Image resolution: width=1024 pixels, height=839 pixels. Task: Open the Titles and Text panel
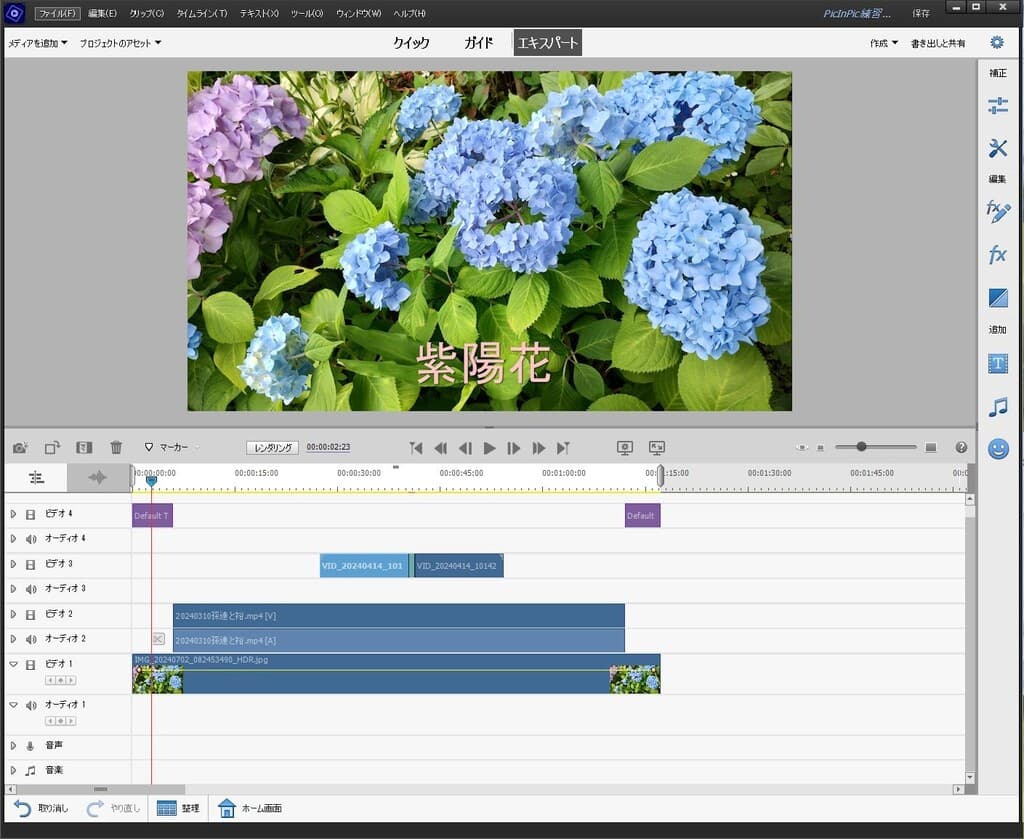(997, 364)
